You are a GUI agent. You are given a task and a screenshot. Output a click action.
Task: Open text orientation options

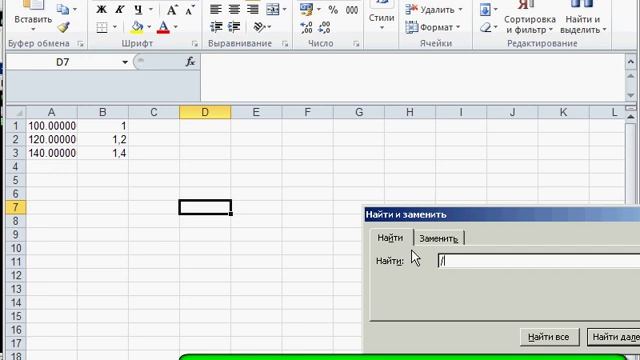coord(259,27)
